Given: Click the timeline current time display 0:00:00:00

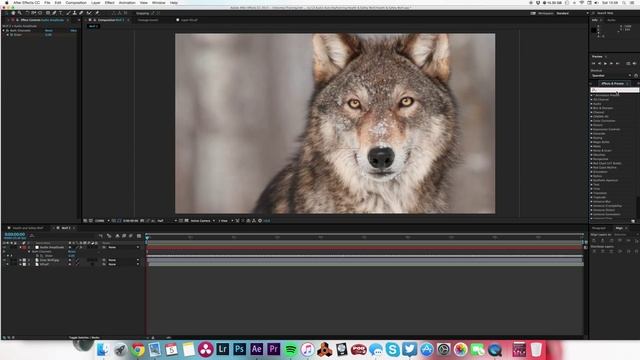Looking at the screenshot, I should click(x=15, y=235).
